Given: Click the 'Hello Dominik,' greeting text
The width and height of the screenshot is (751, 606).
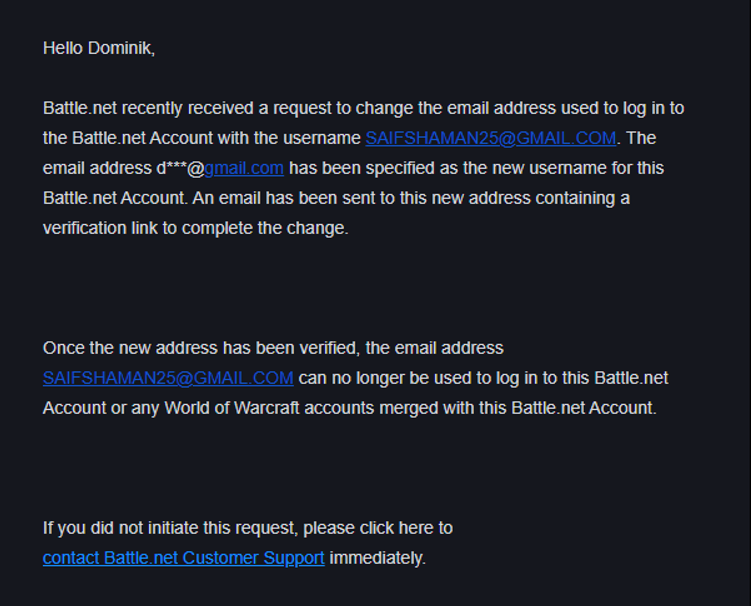Looking at the screenshot, I should coord(98,48).
